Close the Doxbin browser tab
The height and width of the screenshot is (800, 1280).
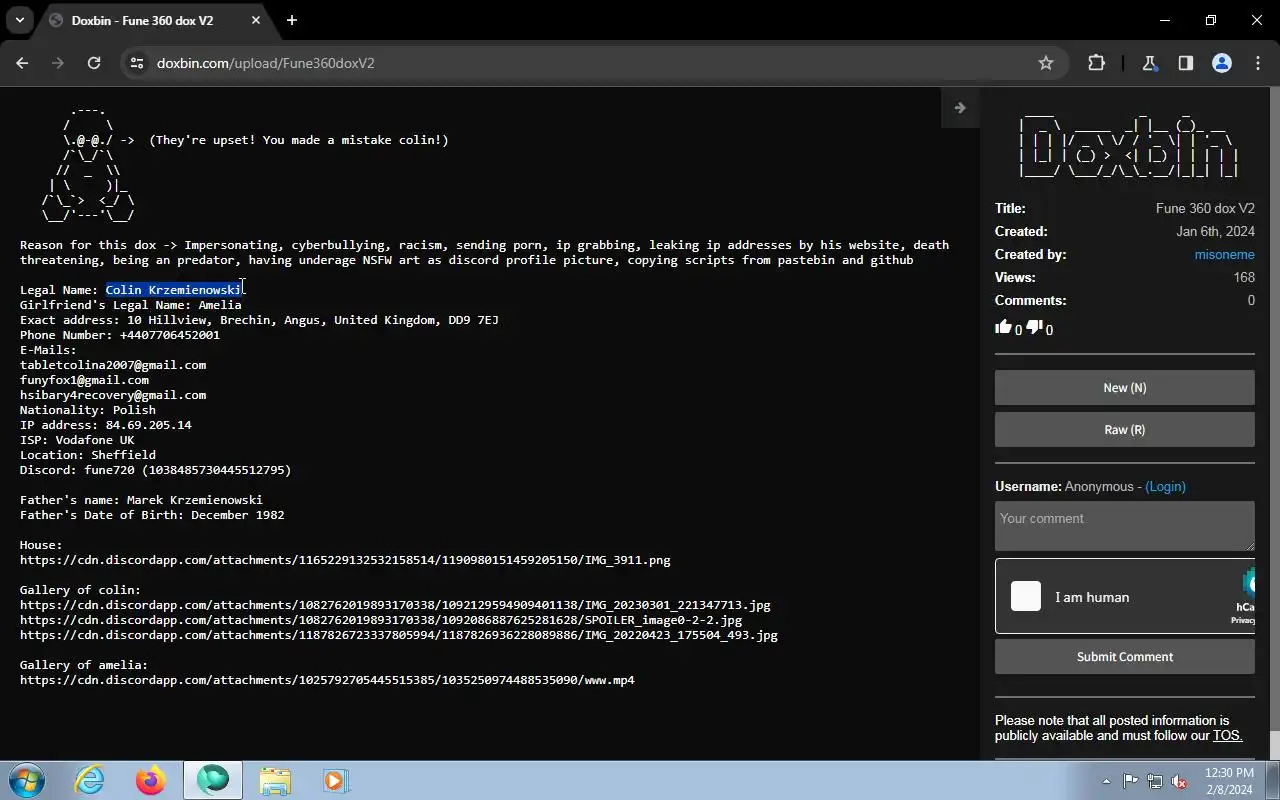pos(256,20)
